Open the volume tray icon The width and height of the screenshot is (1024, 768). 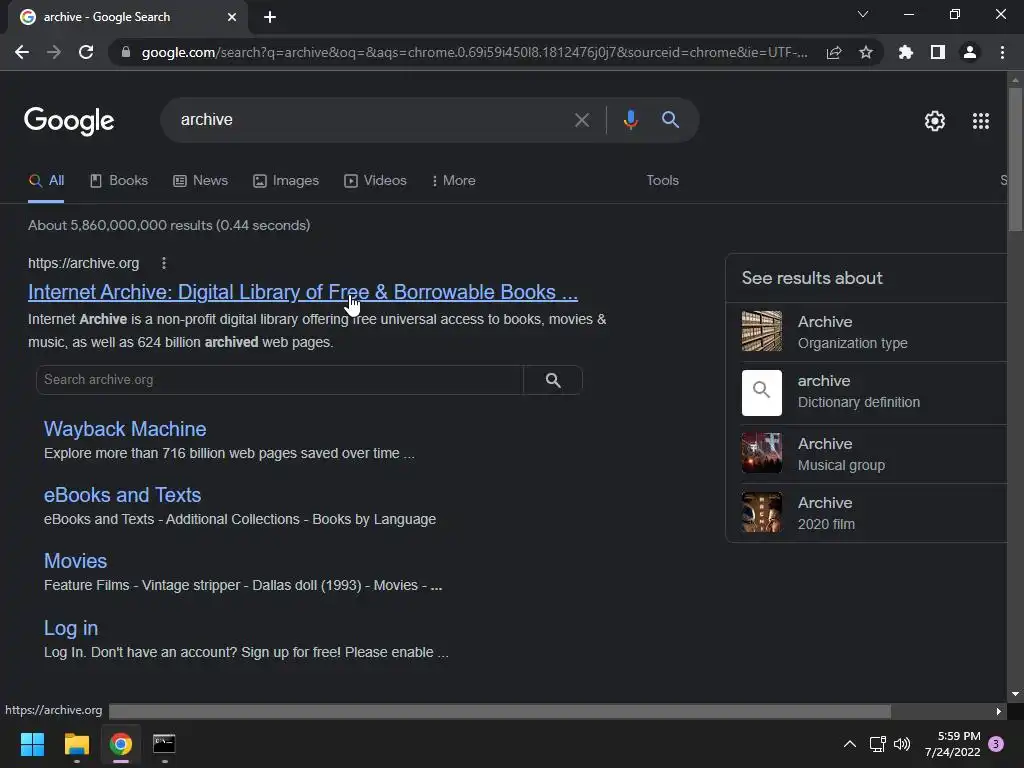902,744
